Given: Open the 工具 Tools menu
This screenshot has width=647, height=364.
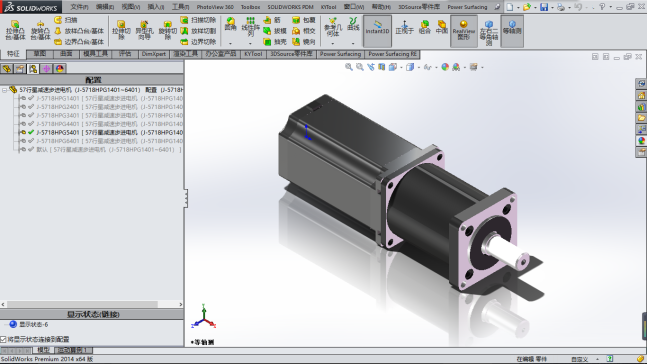Looking at the screenshot, I should coord(180,7).
